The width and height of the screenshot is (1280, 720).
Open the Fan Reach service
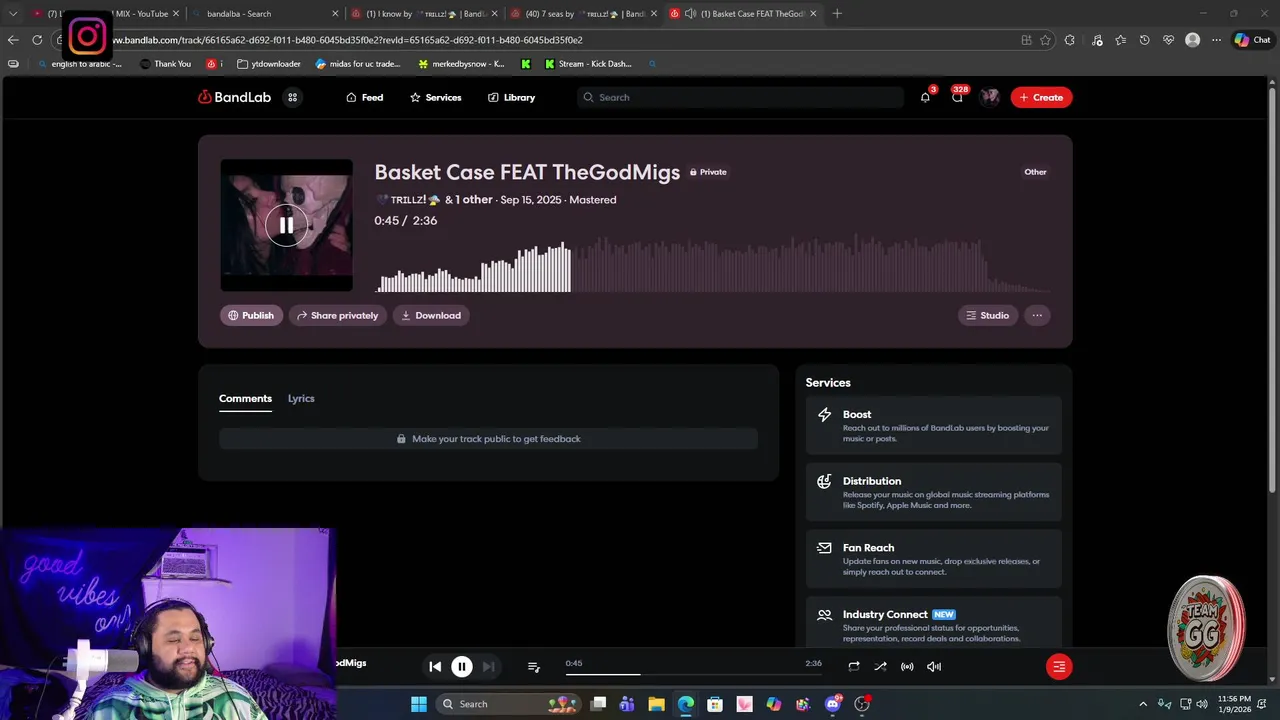pos(933,559)
